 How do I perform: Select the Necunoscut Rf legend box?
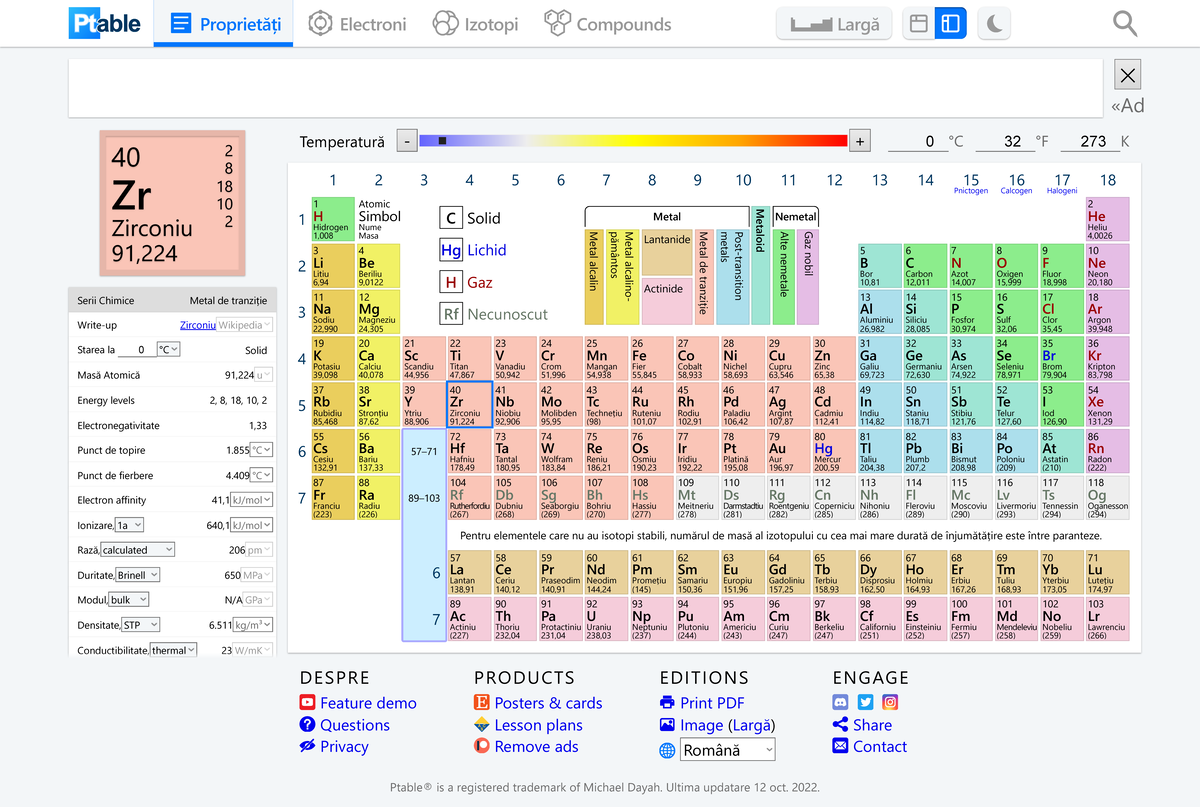pyautogui.click(x=451, y=314)
